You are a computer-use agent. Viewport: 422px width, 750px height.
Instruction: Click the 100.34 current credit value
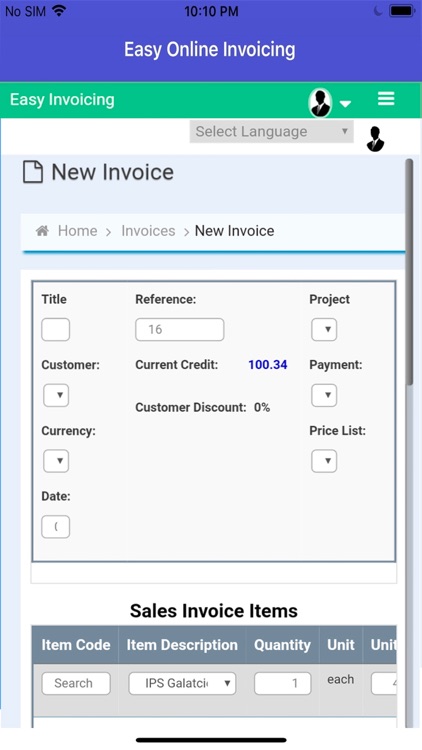[x=268, y=365]
